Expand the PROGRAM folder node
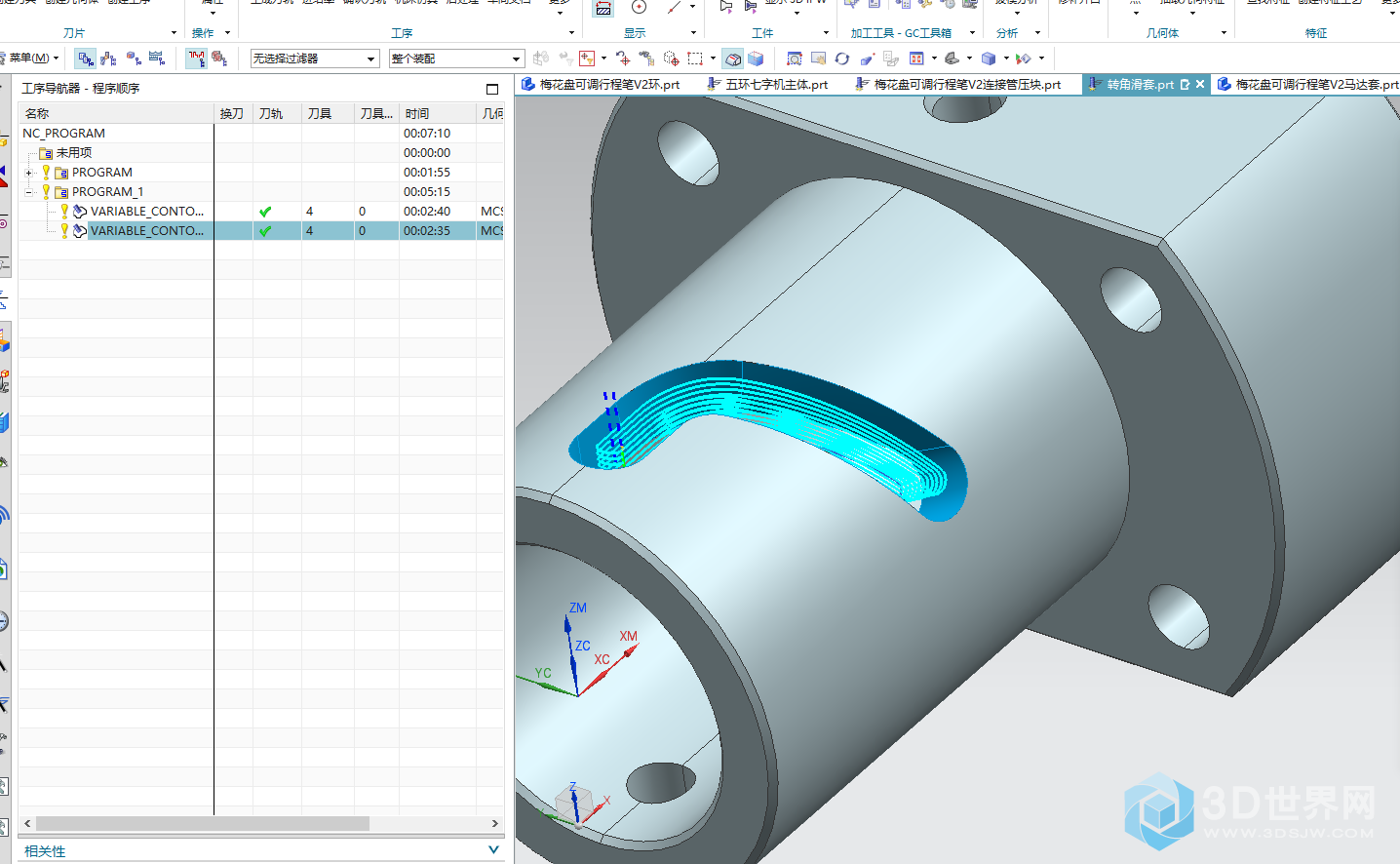 coord(29,173)
